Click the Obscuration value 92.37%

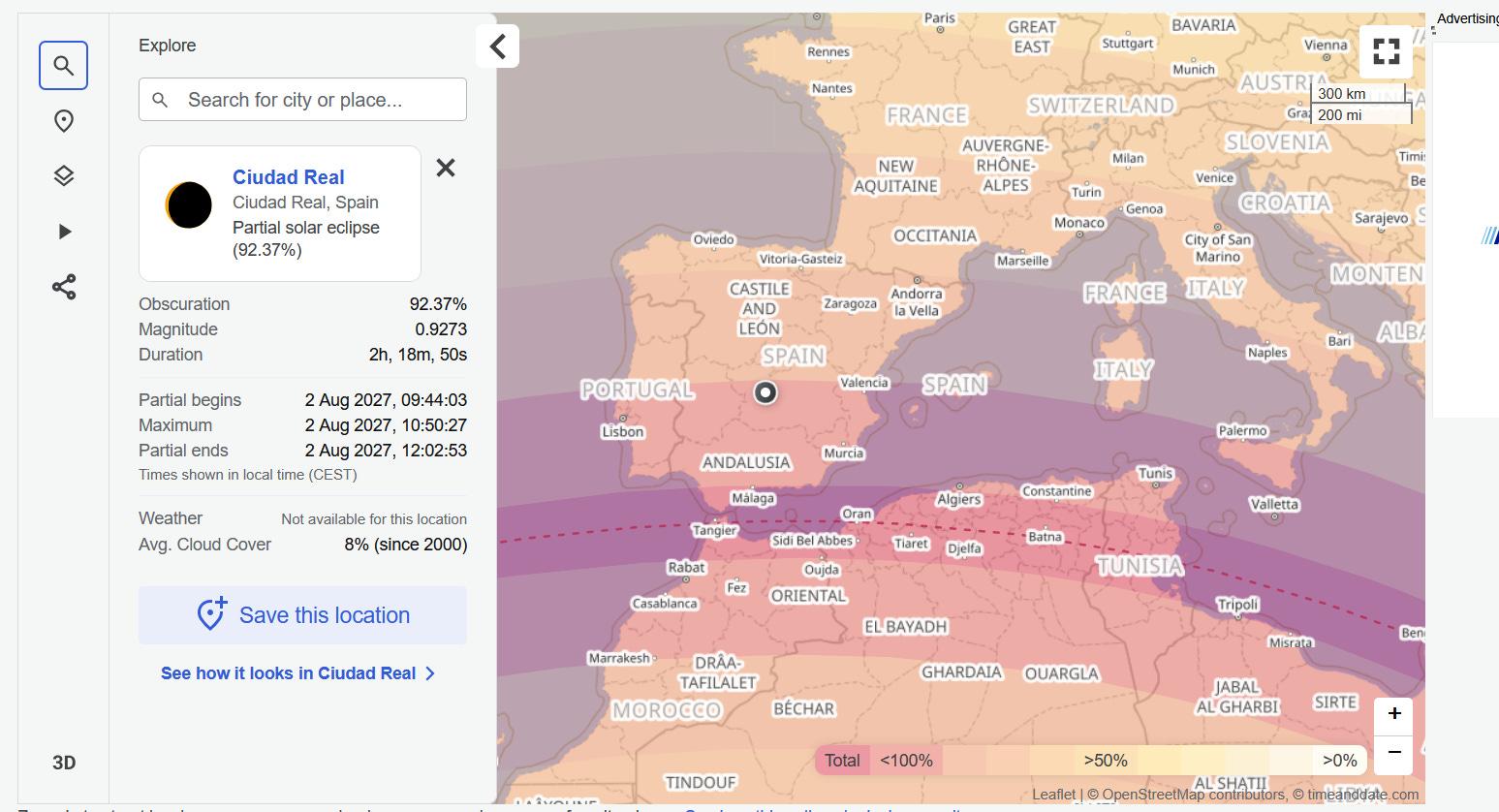click(x=438, y=304)
